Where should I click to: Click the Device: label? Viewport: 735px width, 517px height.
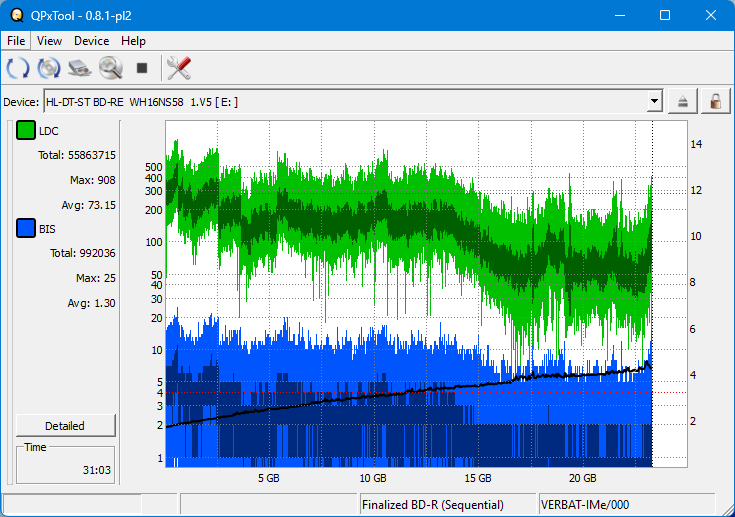click(x=21, y=102)
